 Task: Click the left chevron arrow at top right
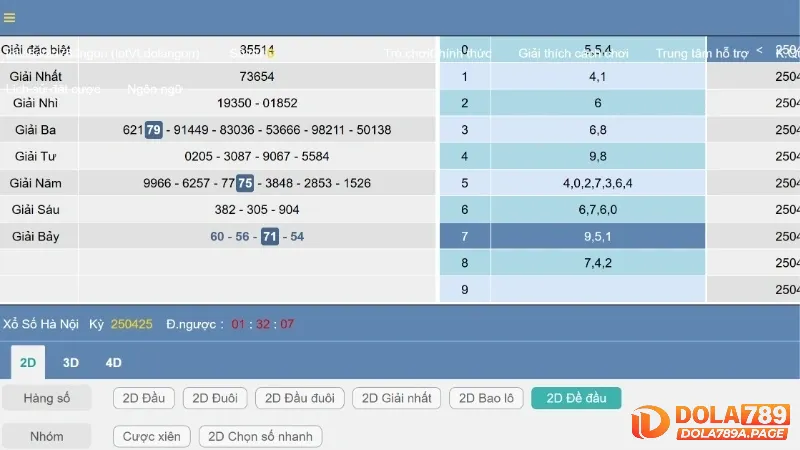tap(759, 49)
